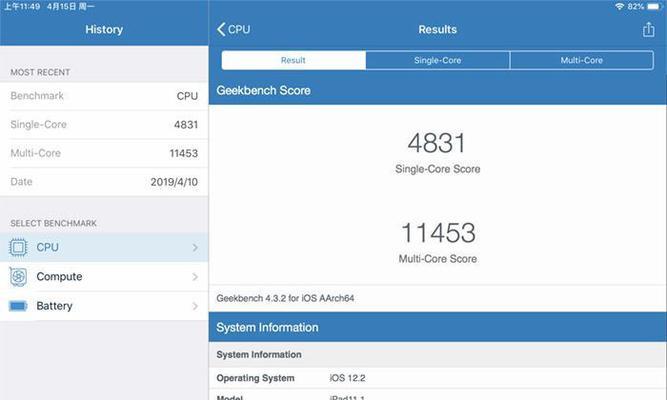Click the Results title

[x=438, y=29]
